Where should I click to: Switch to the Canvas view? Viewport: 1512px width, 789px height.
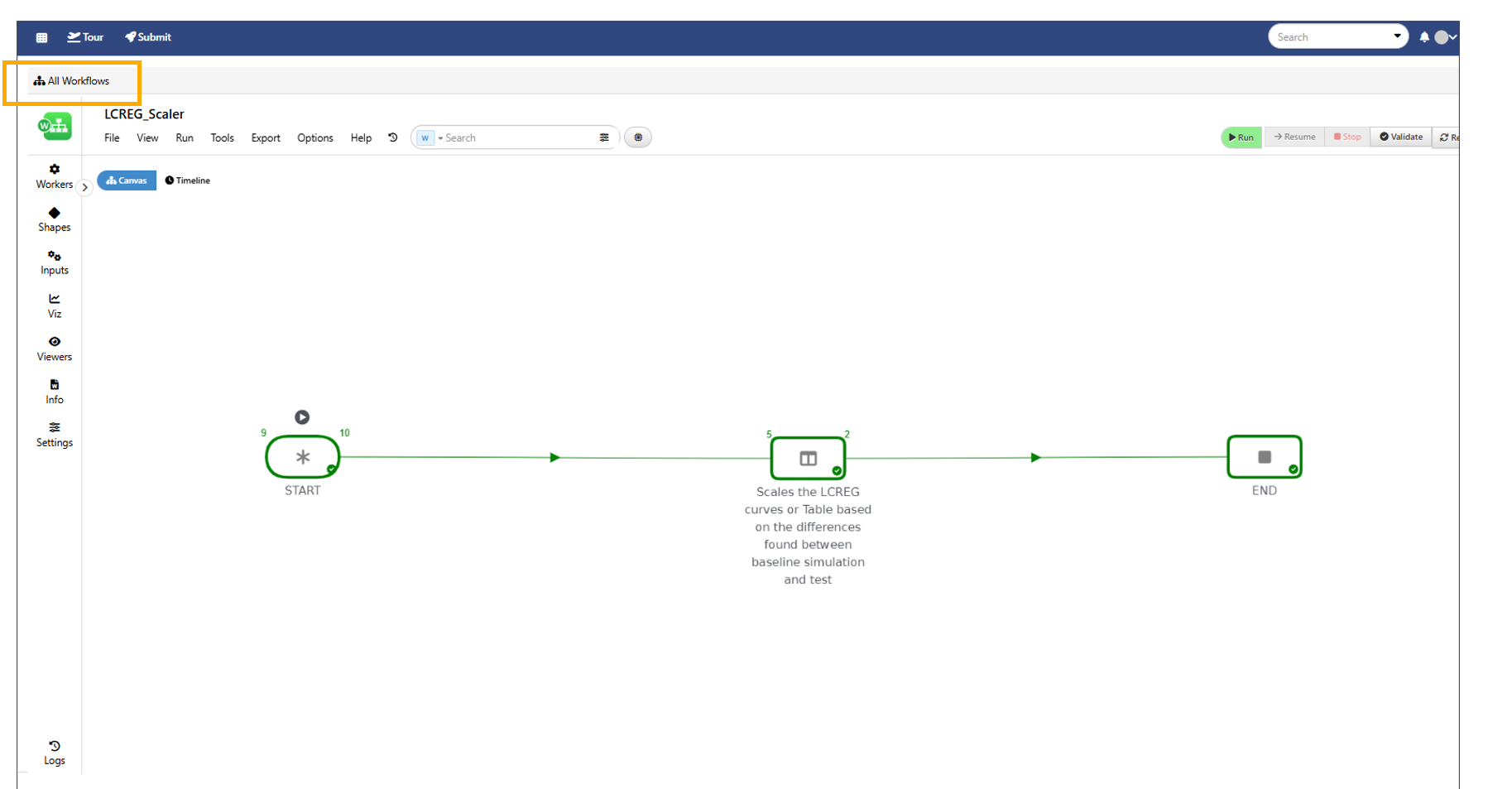click(x=127, y=180)
